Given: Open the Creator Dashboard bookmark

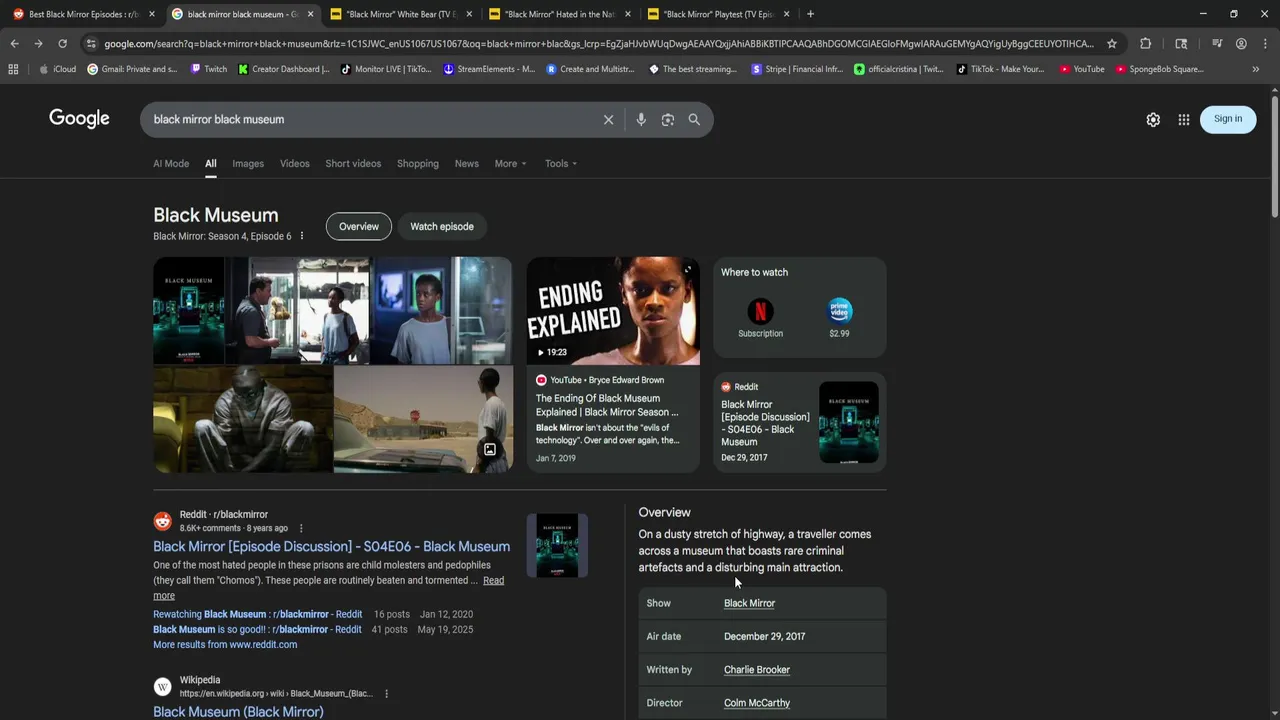Looking at the screenshot, I should point(284,69).
